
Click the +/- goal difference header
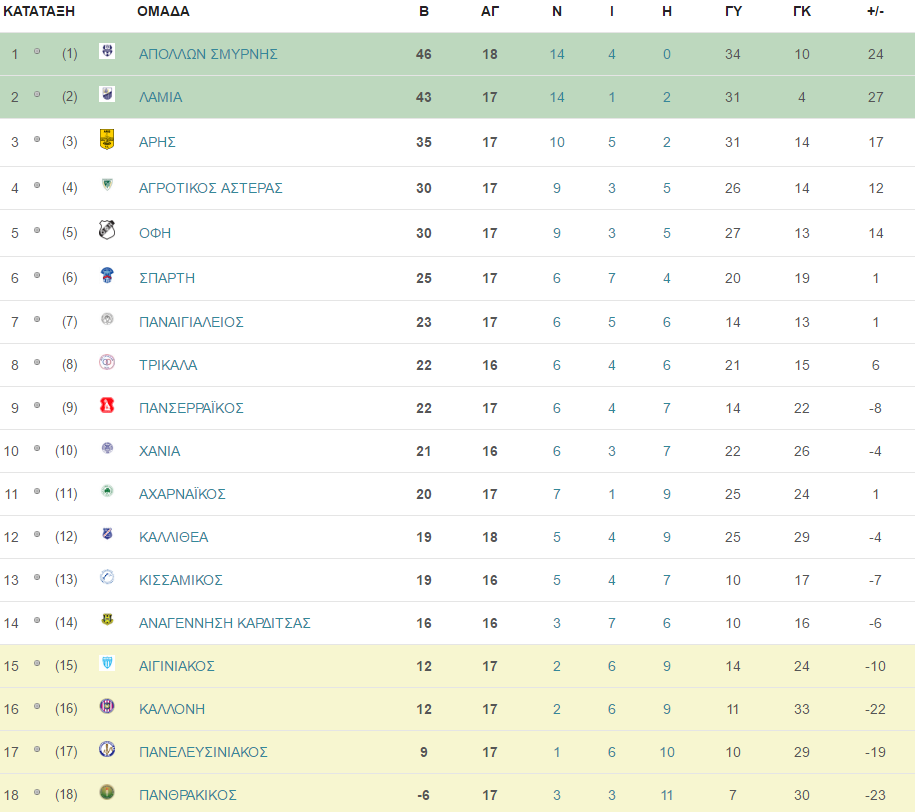pyautogui.click(x=875, y=11)
